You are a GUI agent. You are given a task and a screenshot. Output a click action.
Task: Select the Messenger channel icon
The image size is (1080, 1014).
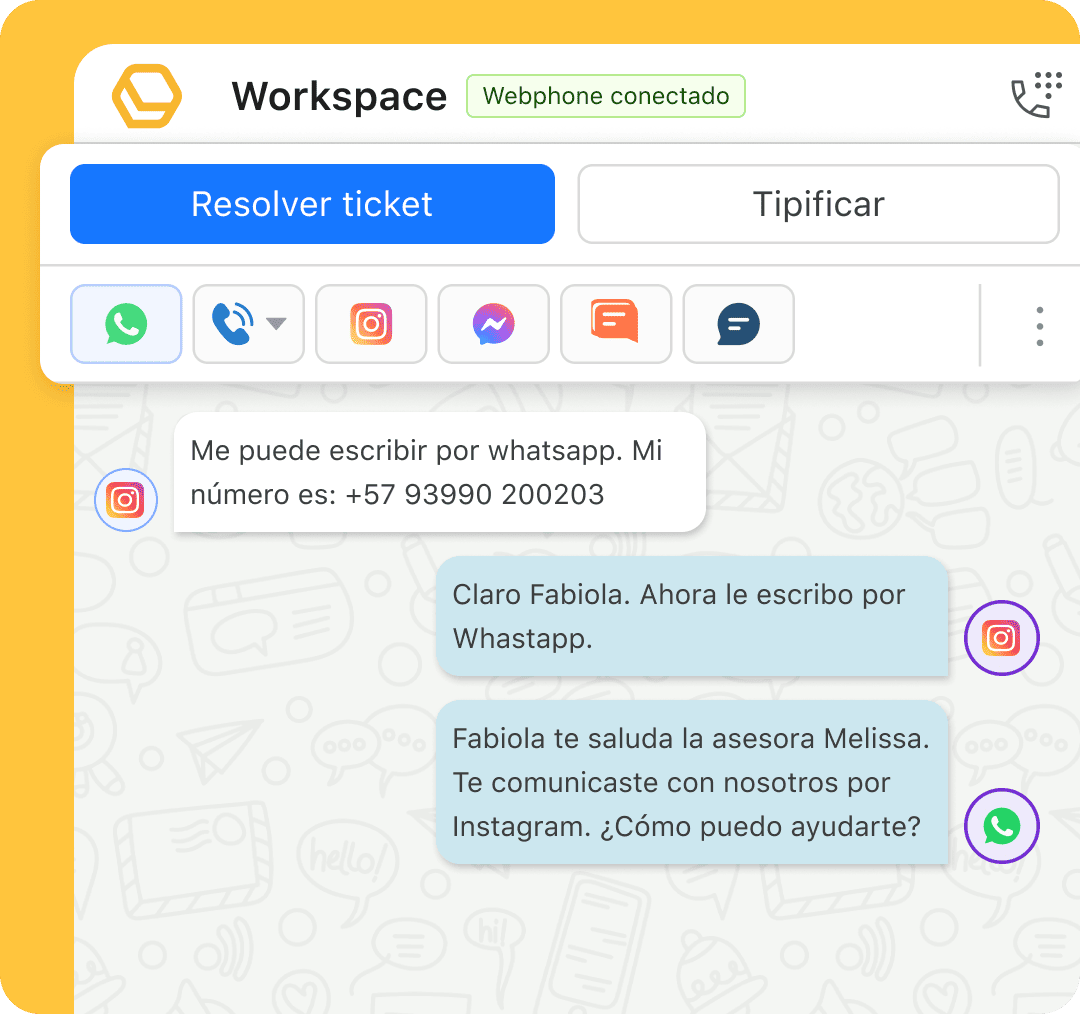[494, 324]
